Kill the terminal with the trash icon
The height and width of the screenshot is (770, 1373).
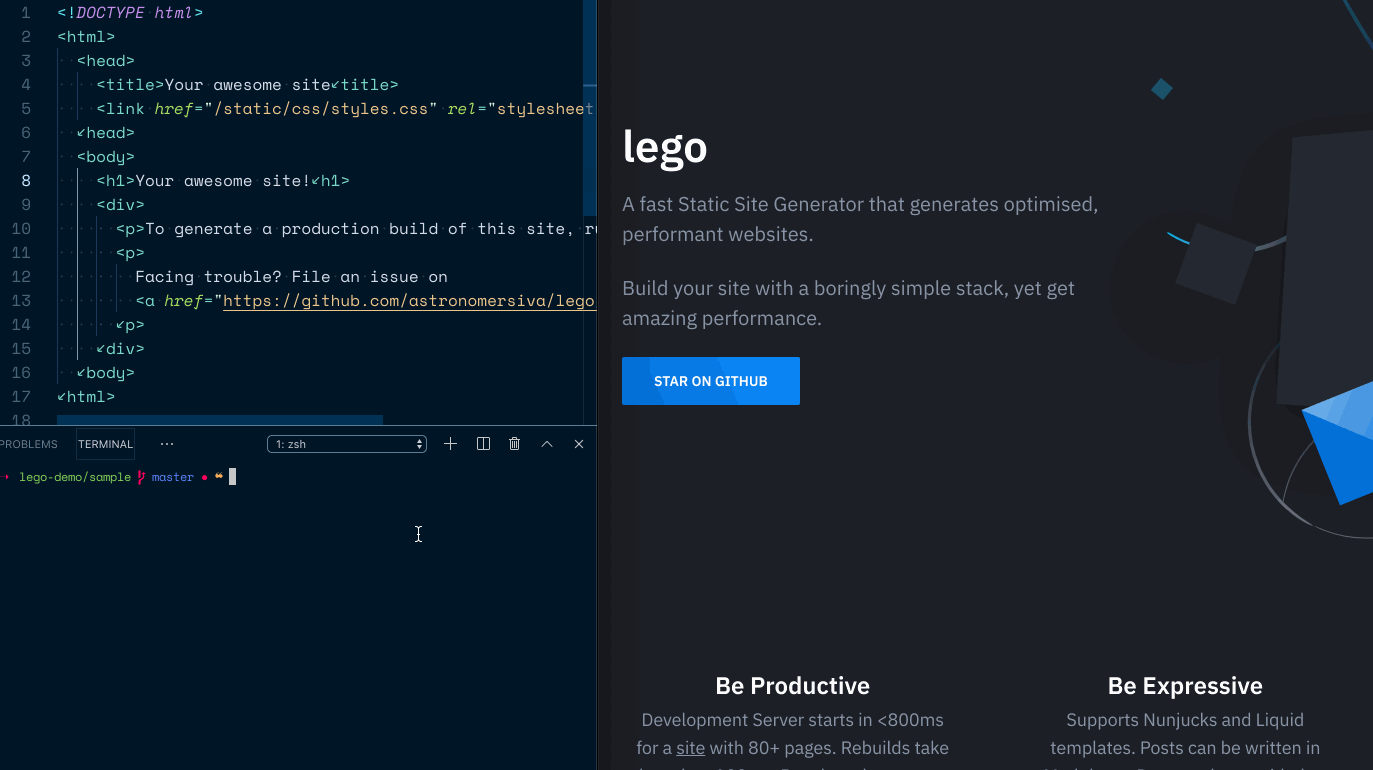coord(514,444)
